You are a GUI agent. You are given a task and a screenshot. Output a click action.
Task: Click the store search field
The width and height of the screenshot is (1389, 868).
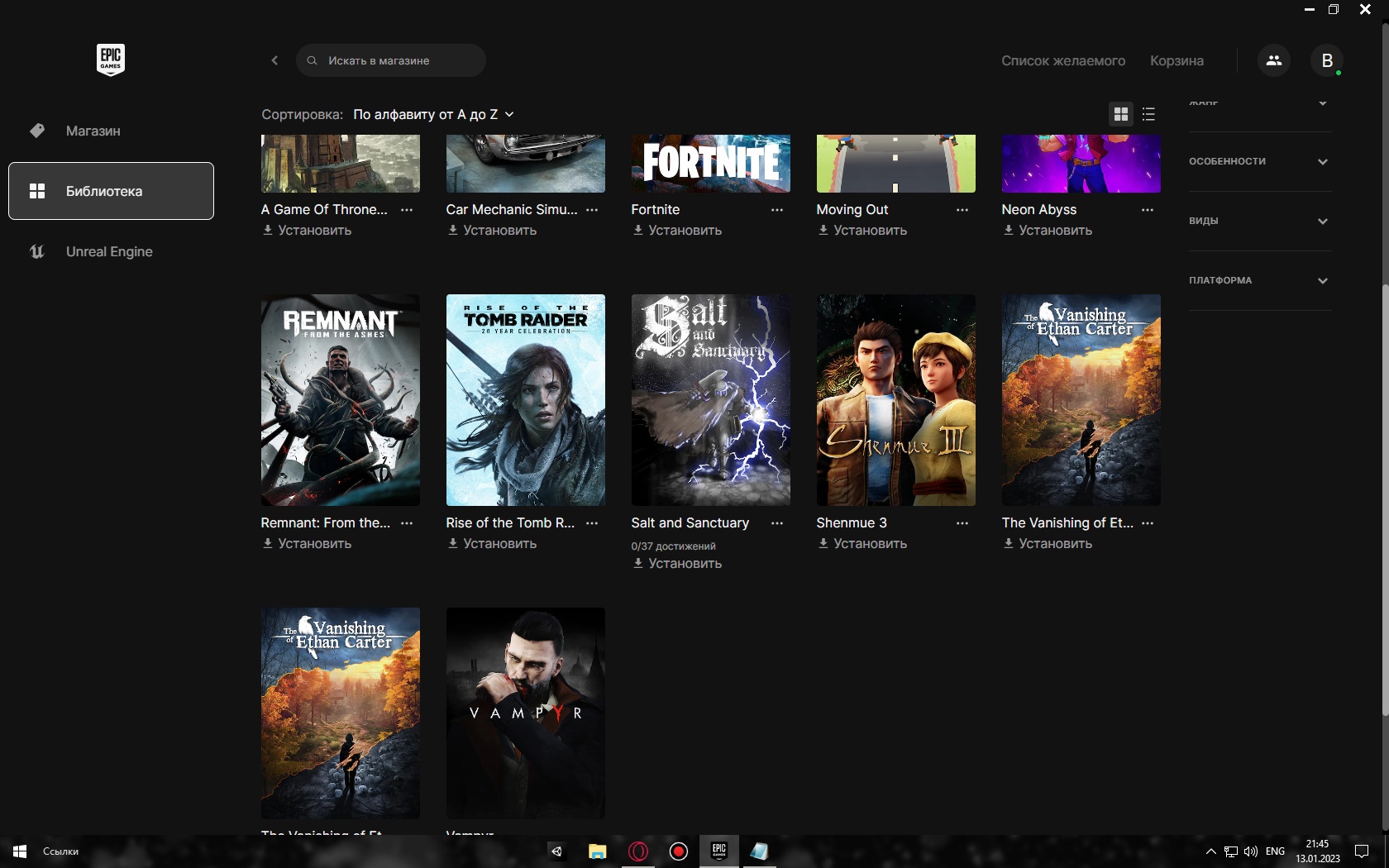[390, 60]
